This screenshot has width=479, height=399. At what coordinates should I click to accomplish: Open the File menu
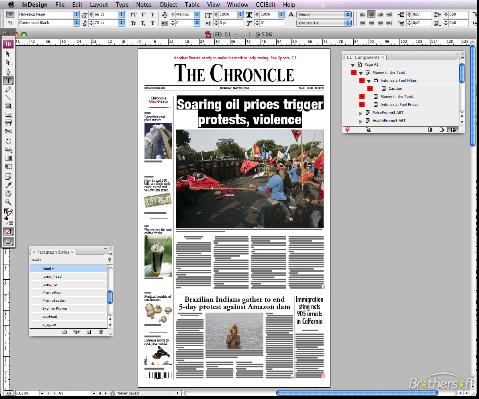(x=60, y=4)
